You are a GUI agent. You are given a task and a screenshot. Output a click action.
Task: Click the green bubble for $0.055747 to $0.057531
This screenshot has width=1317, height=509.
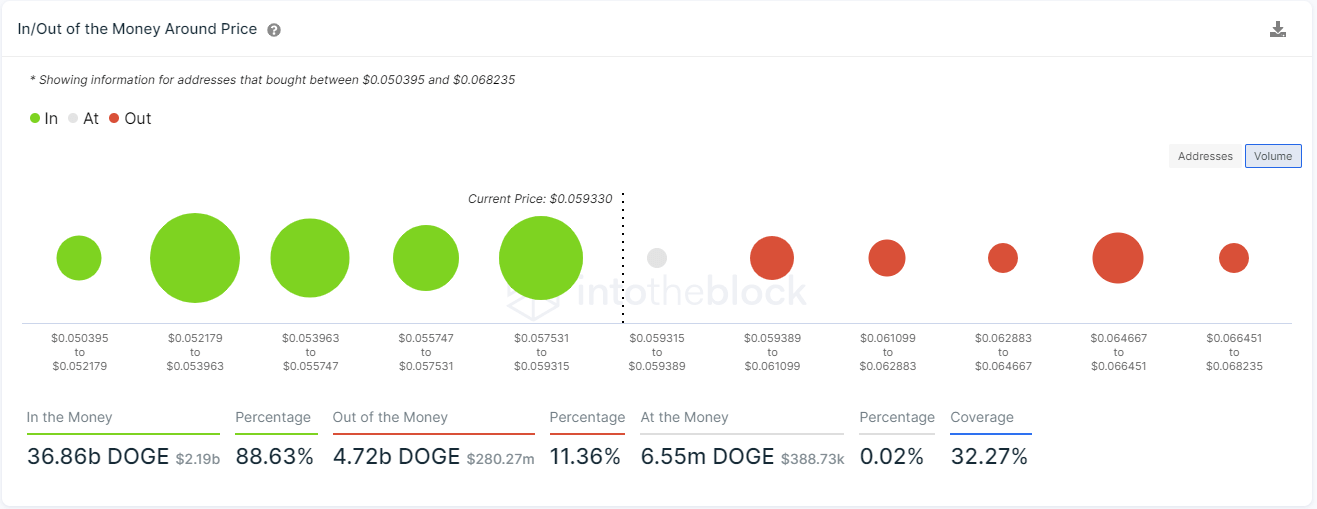[426, 258]
